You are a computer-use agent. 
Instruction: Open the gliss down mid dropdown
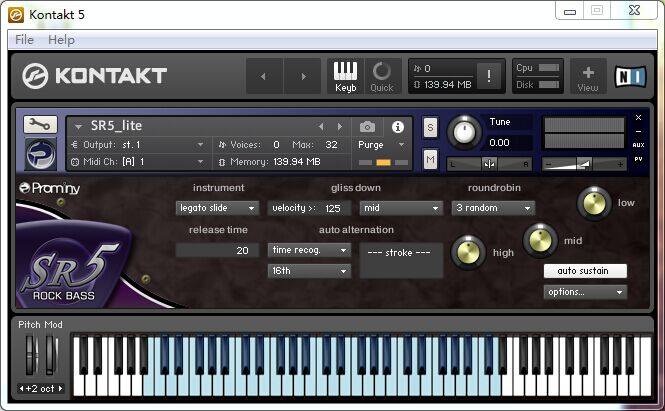401,208
